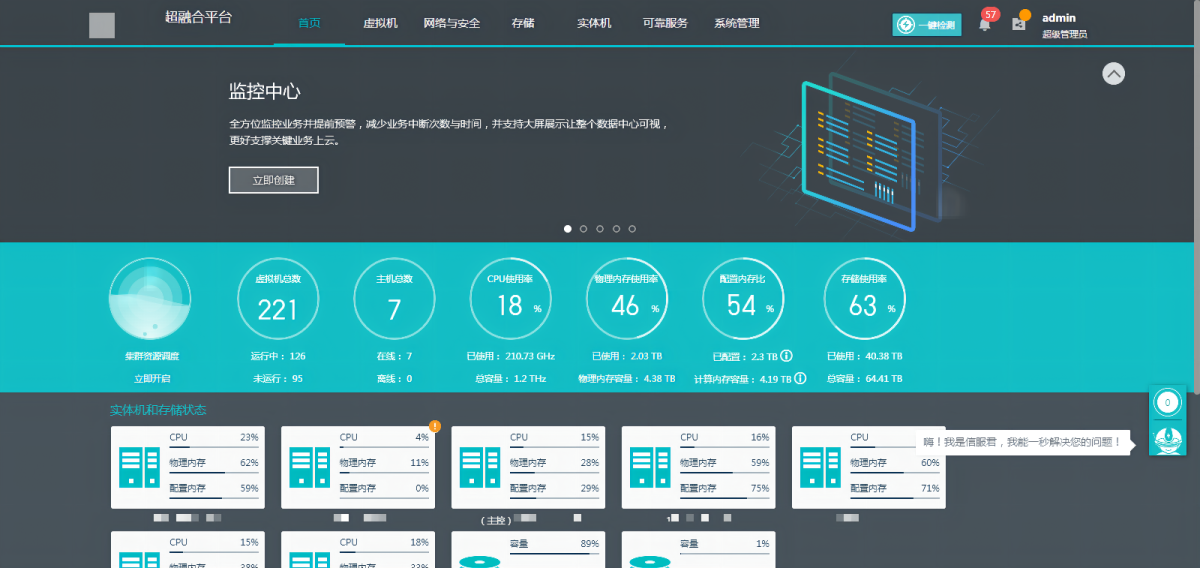Click the 主机总数 7 circle
Viewport: 1200px width, 568px height.
[x=394, y=299]
